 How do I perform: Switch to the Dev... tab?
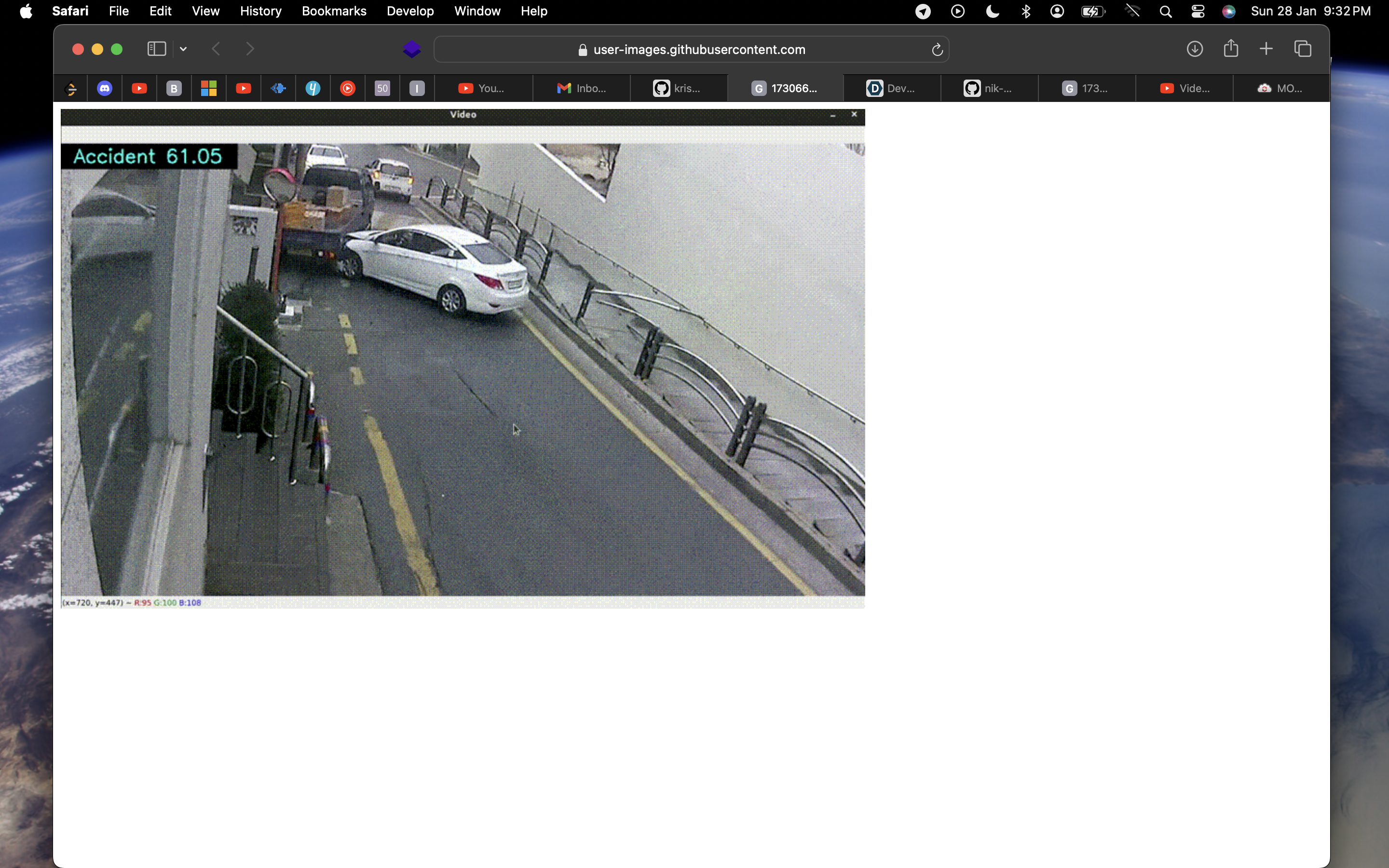[891, 88]
